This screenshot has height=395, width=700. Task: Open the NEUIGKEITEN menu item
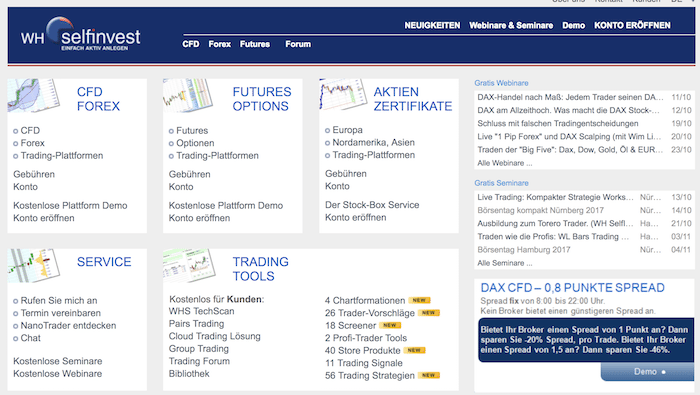pyautogui.click(x=432, y=25)
